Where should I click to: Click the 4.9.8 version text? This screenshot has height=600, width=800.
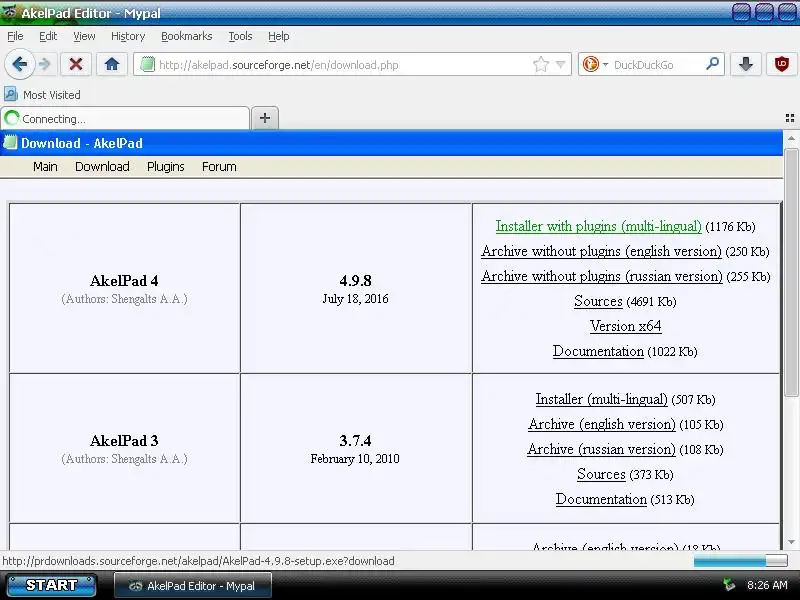(355, 281)
